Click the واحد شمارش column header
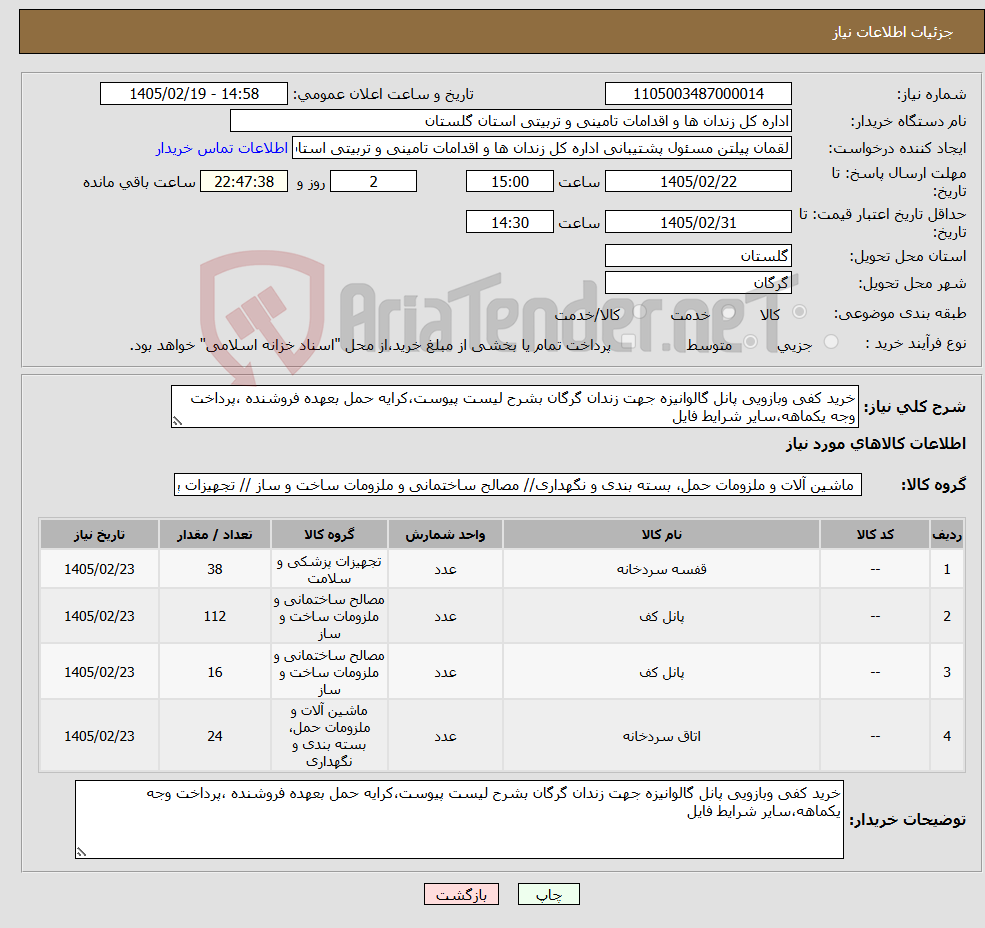This screenshot has width=985, height=928. point(445,535)
